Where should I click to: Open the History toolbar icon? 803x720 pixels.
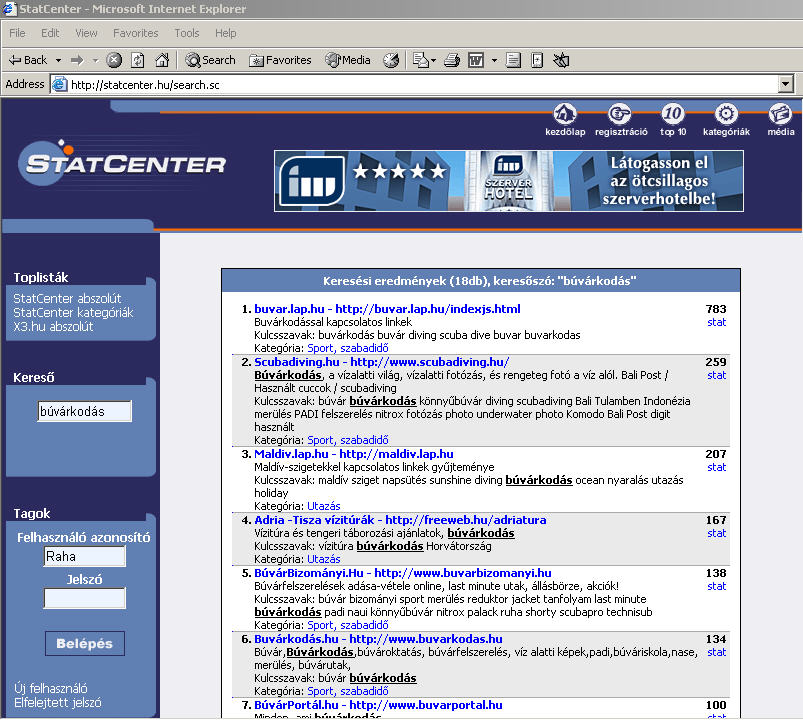tap(392, 60)
